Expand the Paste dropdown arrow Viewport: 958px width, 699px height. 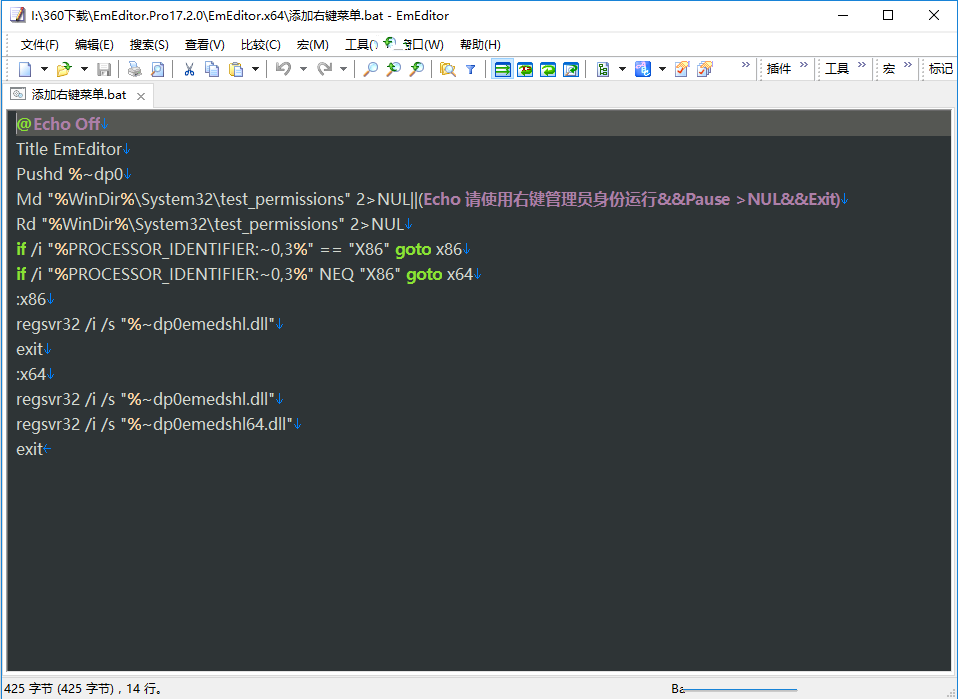point(255,69)
